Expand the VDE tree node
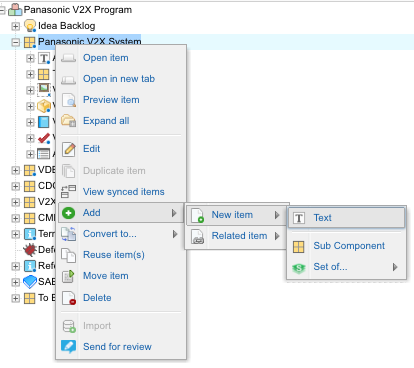This screenshot has height=368, width=414. (x=16, y=170)
